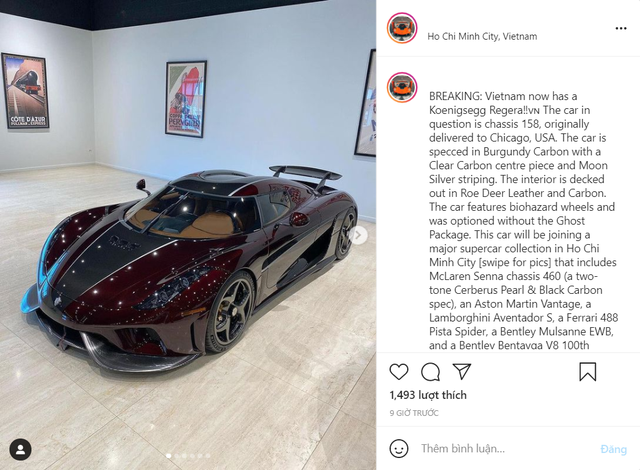
Task: Jump to the second carousel dot
Action: click(177, 456)
